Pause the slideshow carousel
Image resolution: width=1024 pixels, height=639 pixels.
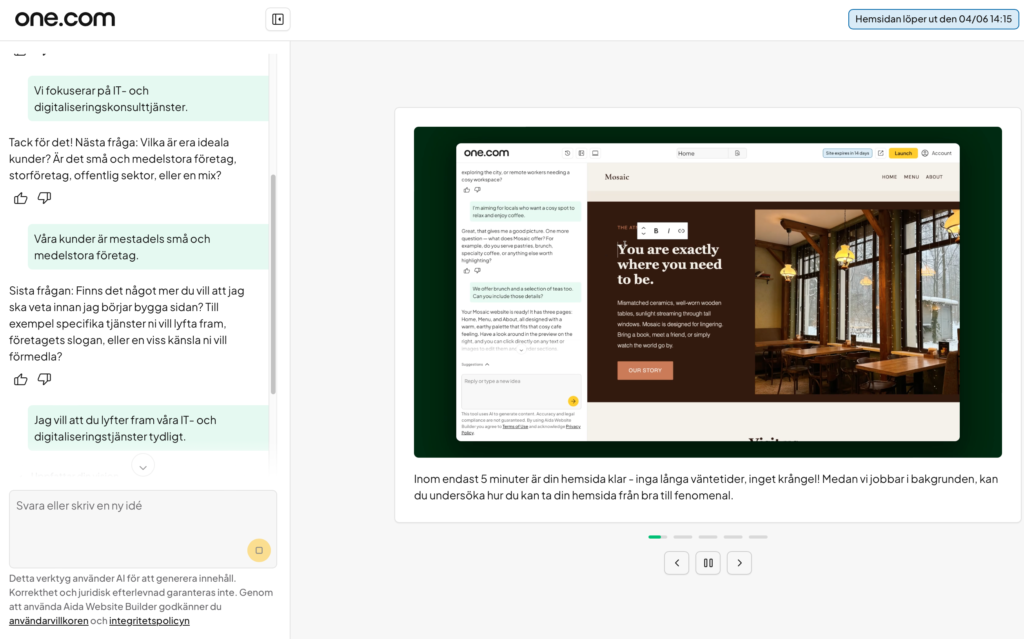(x=708, y=563)
